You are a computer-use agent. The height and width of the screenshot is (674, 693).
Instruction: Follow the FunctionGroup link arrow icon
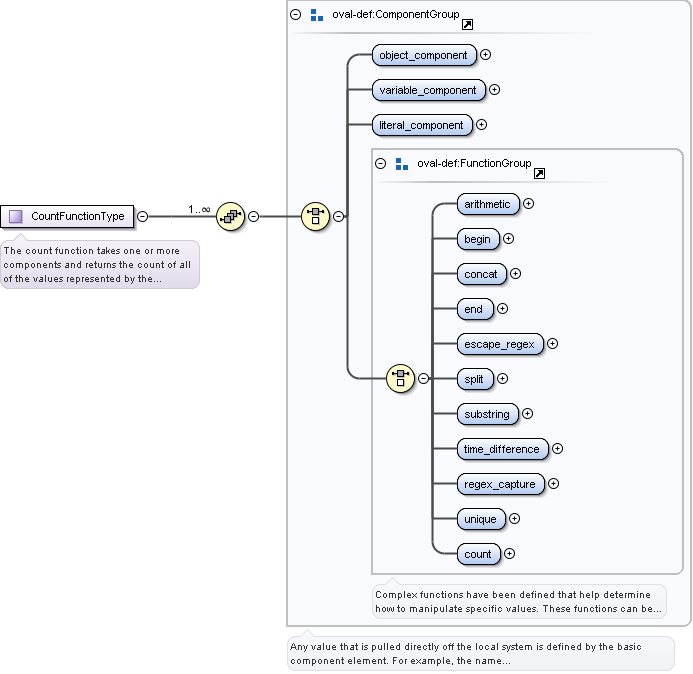pyautogui.click(x=539, y=173)
